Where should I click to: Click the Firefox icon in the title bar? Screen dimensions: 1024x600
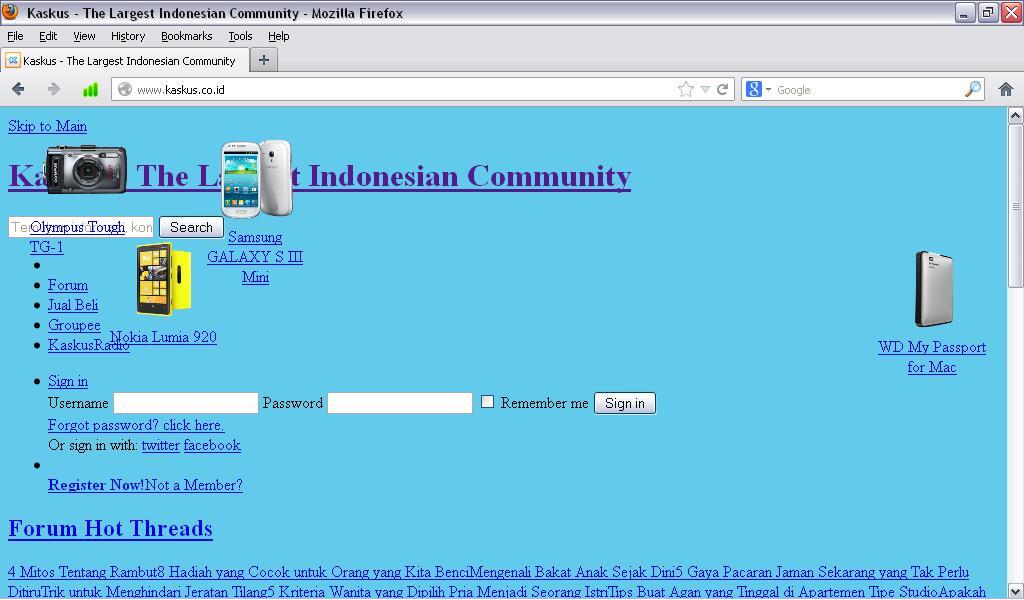(11, 13)
